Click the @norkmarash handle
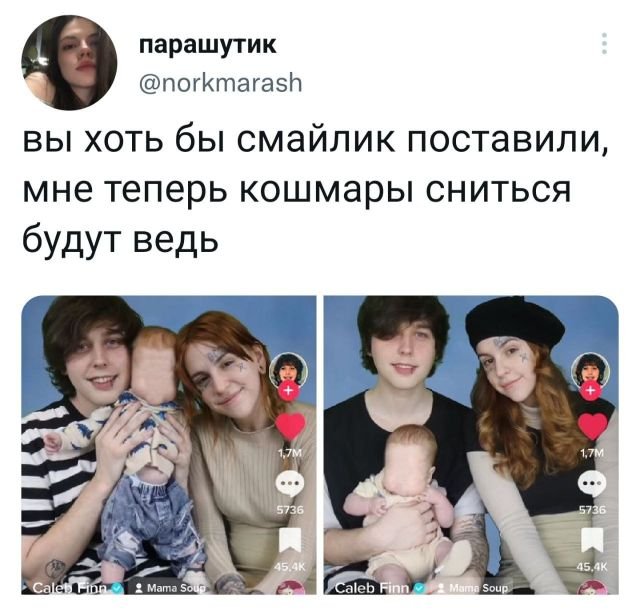Viewport: 640px width, 611px height. (221, 83)
